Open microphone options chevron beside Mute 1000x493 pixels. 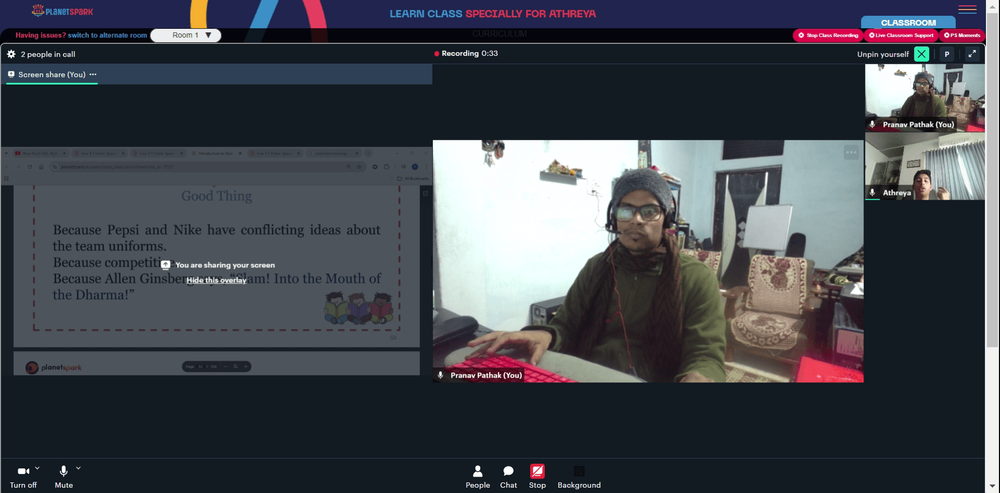[x=78, y=467]
